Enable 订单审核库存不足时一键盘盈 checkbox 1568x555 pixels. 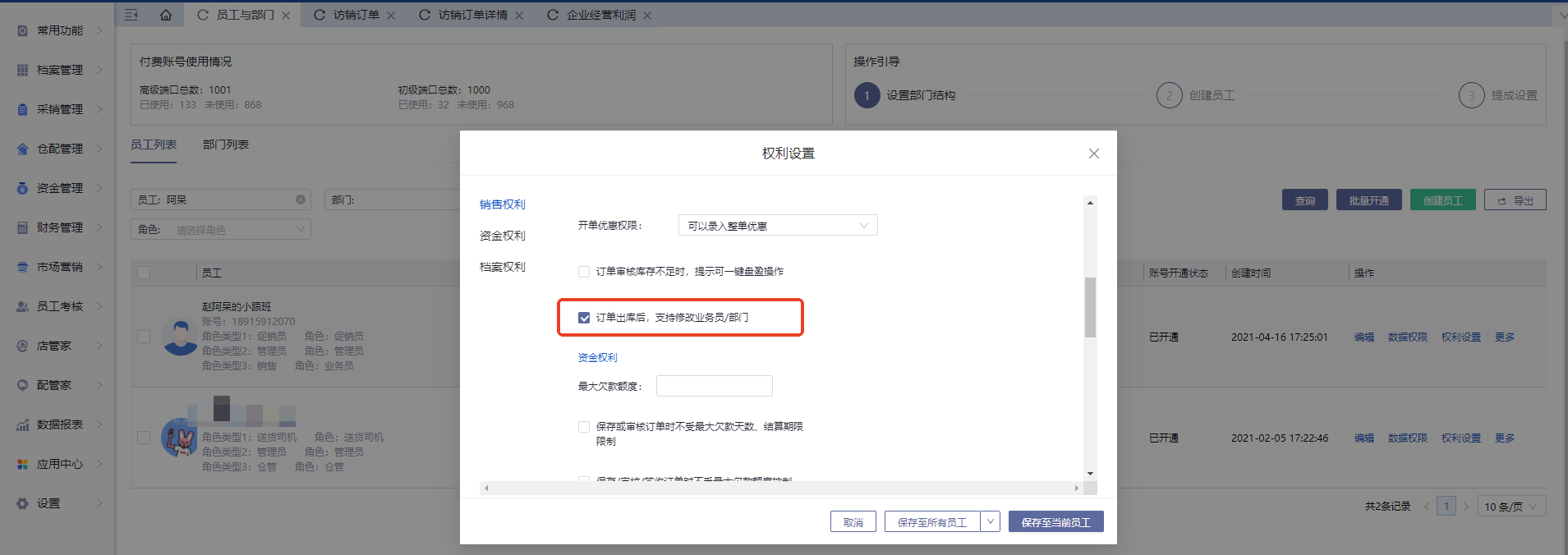click(x=584, y=272)
